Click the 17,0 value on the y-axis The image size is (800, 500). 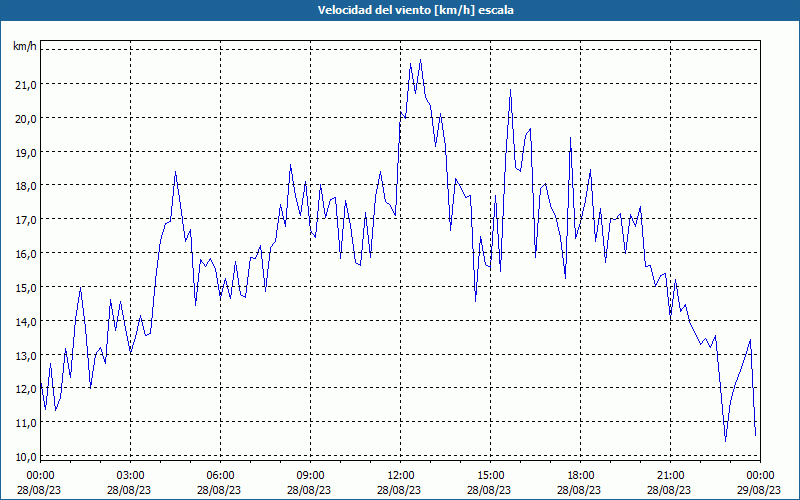click(x=26, y=220)
